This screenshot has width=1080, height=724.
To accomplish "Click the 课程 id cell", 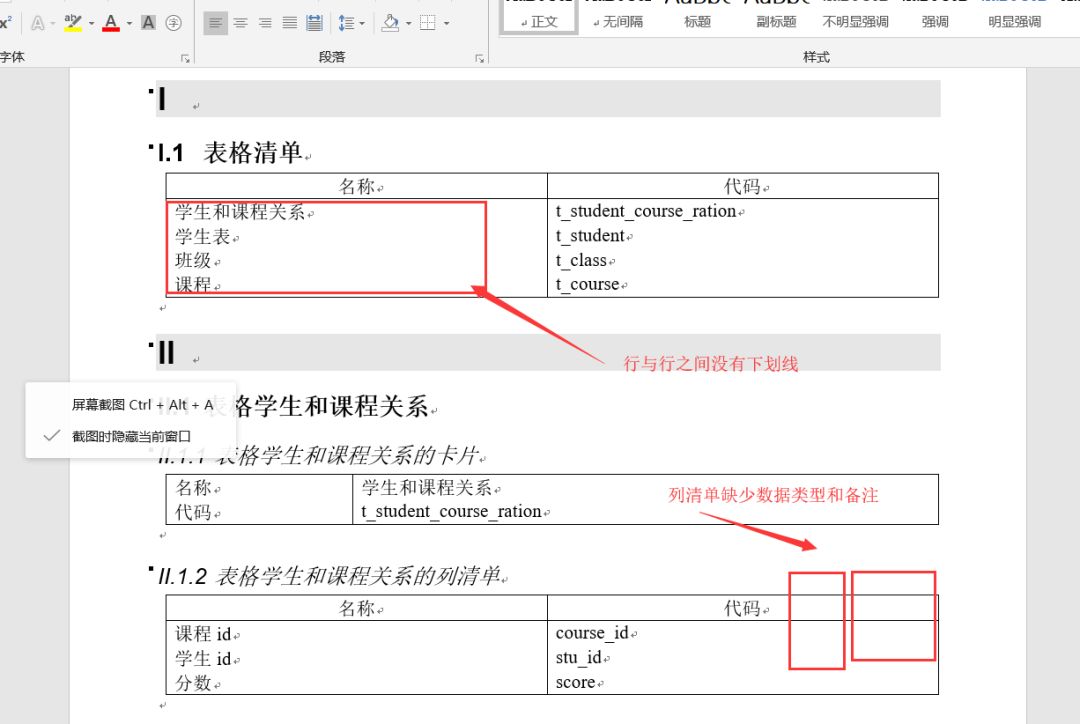I will click(203, 634).
